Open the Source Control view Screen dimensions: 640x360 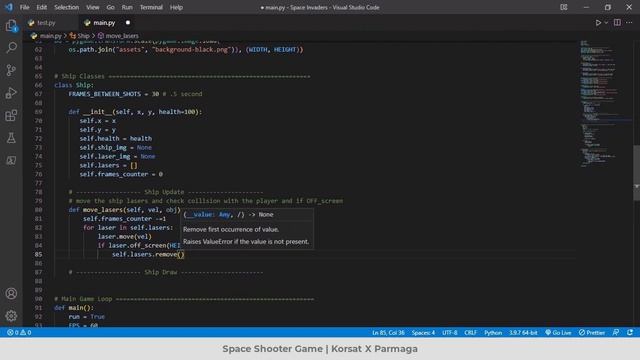(x=11, y=70)
